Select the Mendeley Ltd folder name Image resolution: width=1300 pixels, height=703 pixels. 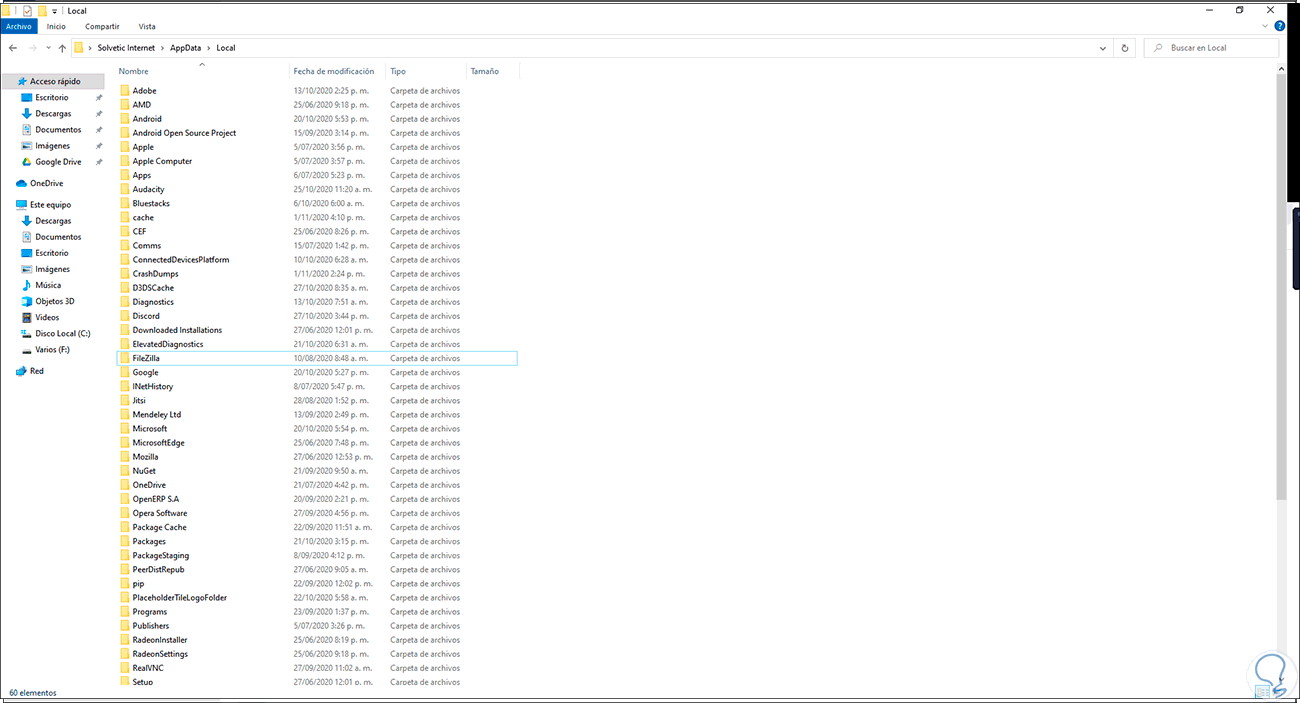click(157, 414)
